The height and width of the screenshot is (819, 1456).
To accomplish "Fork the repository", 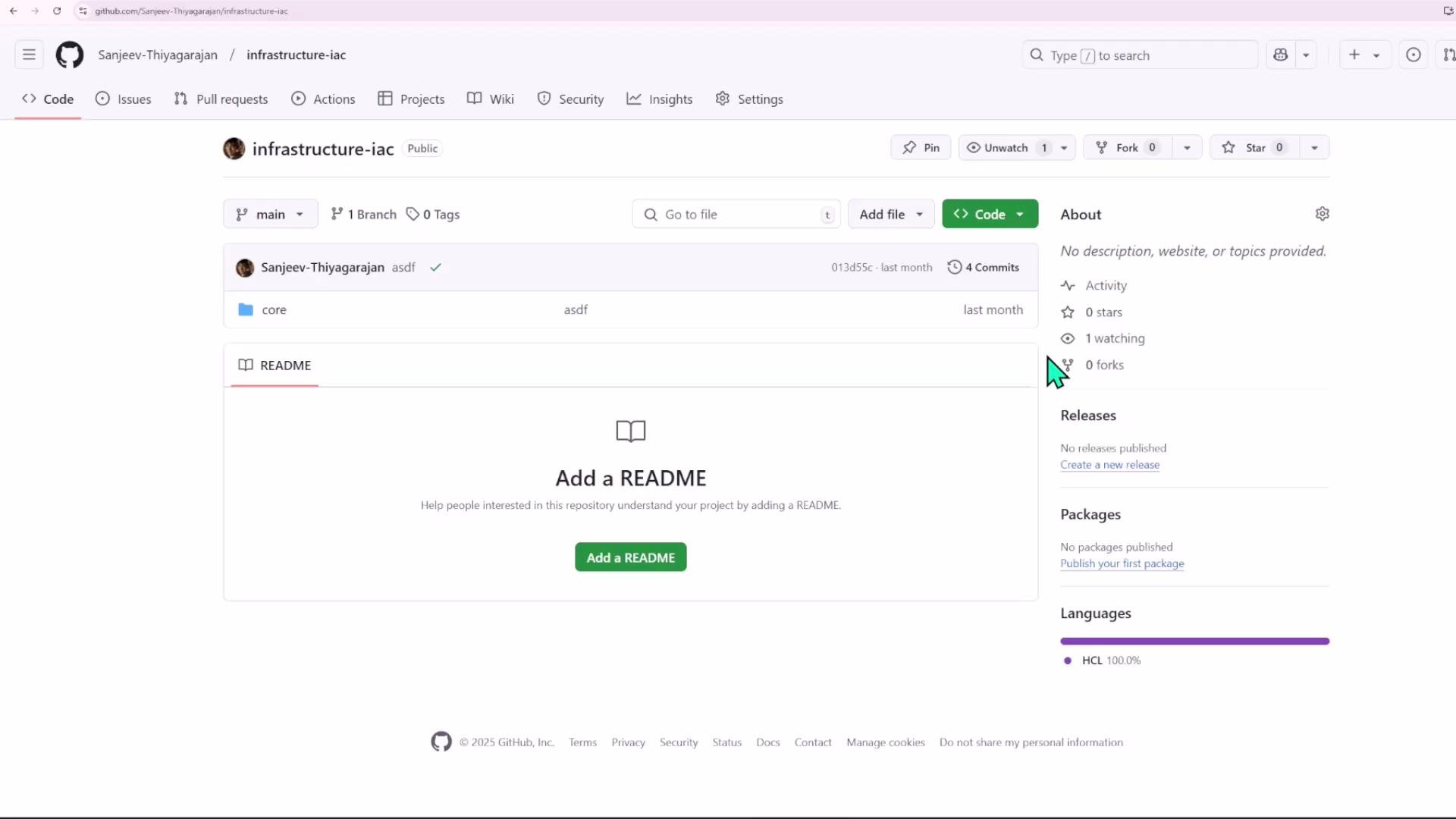I will [x=1128, y=148].
